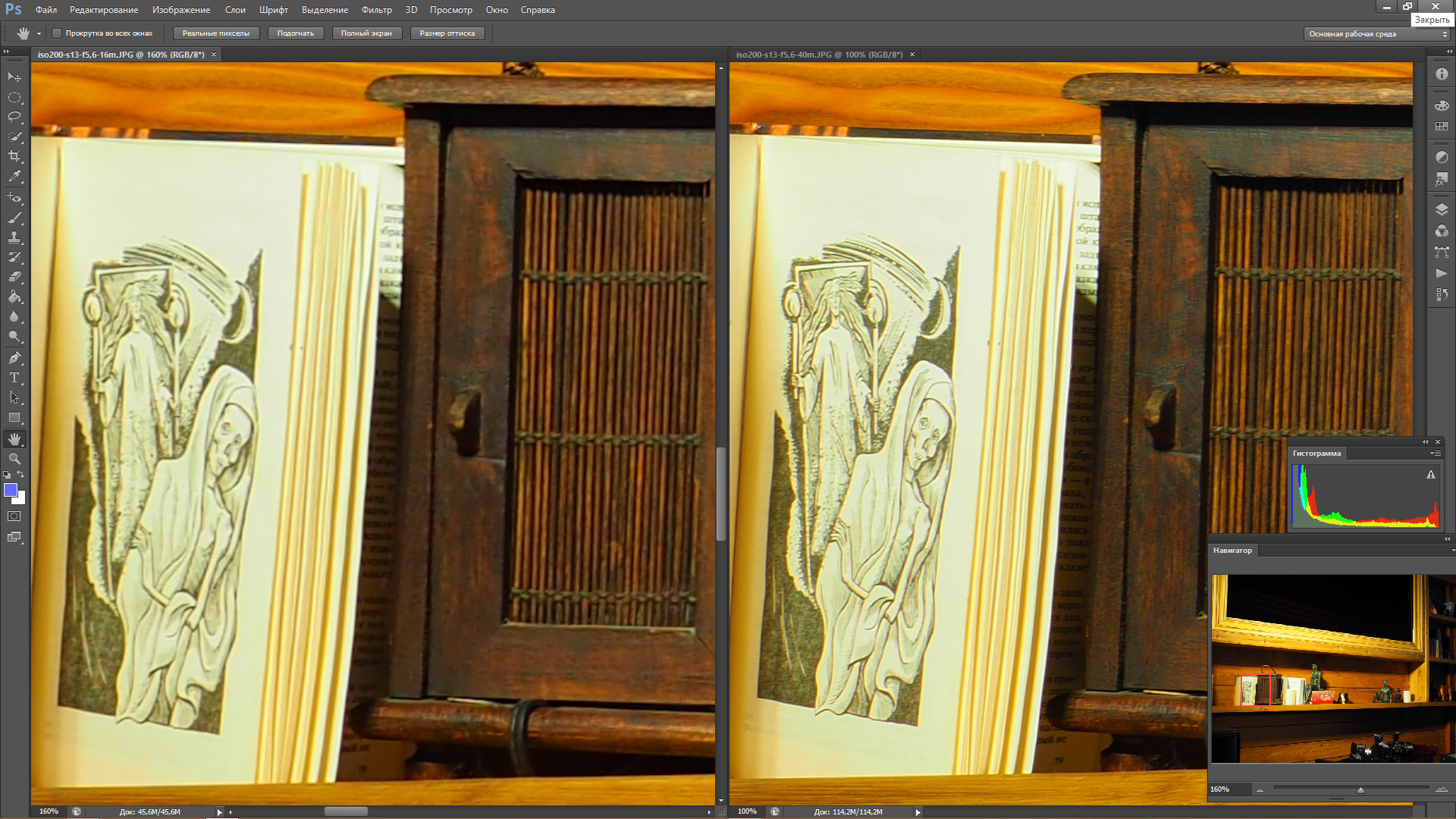Image resolution: width=1456 pixels, height=819 pixels.
Task: Switch to iso200-s13-f5,6-40m.JPG document tab
Action: 819,55
